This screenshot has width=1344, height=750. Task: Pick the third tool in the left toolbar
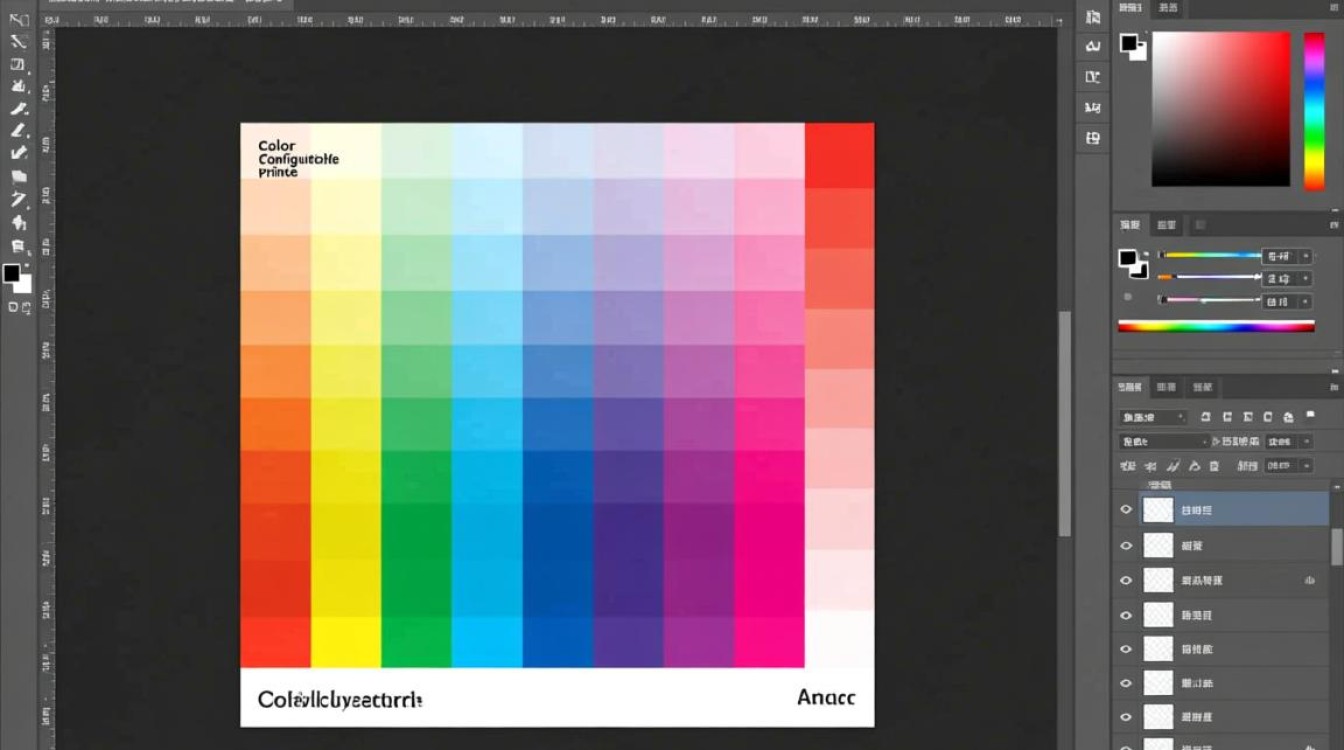click(x=18, y=64)
